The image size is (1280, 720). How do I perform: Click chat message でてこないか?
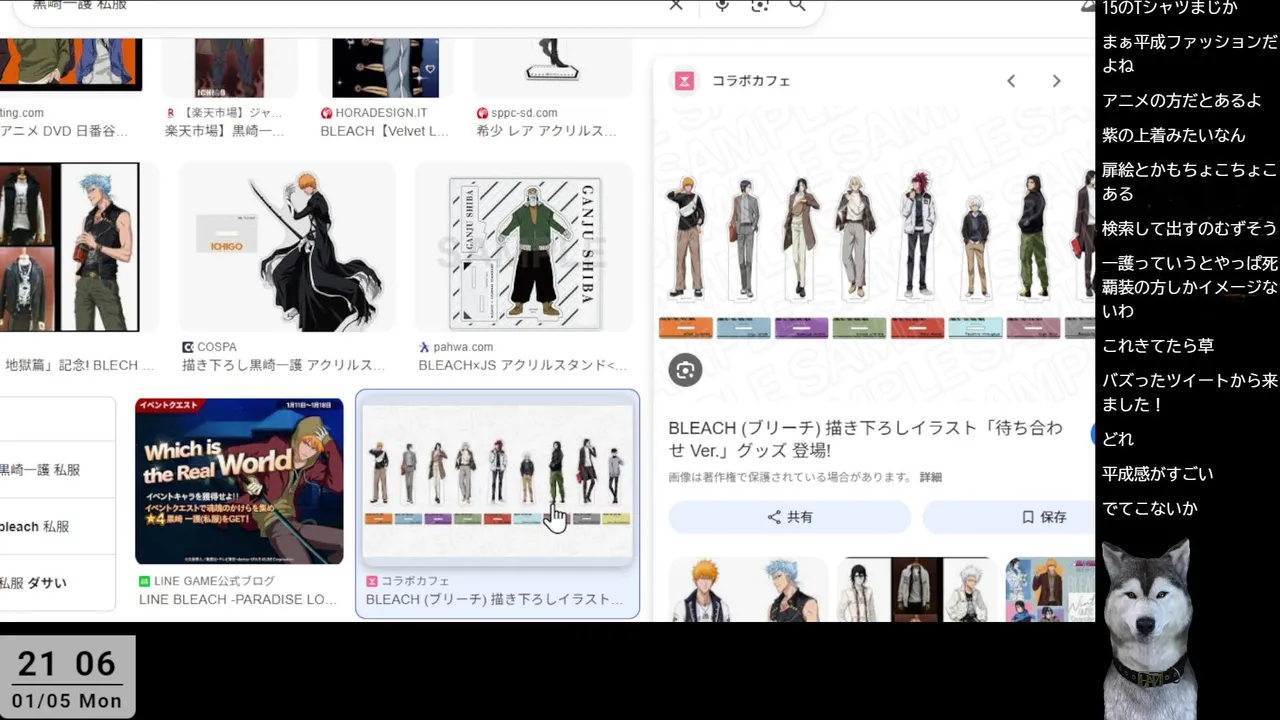(x=1150, y=509)
